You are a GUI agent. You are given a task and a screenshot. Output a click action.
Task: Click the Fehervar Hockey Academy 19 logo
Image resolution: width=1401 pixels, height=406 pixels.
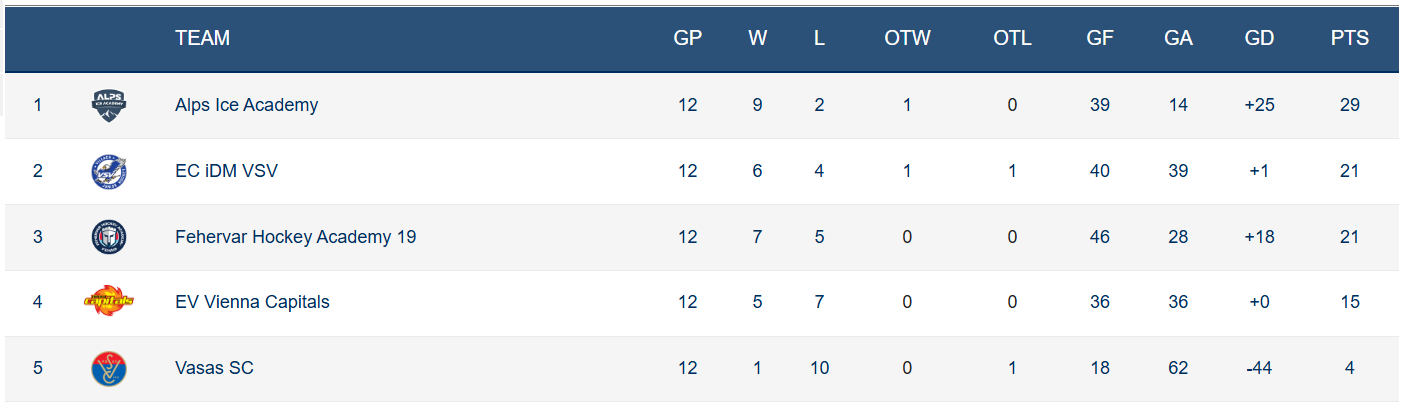click(x=108, y=237)
